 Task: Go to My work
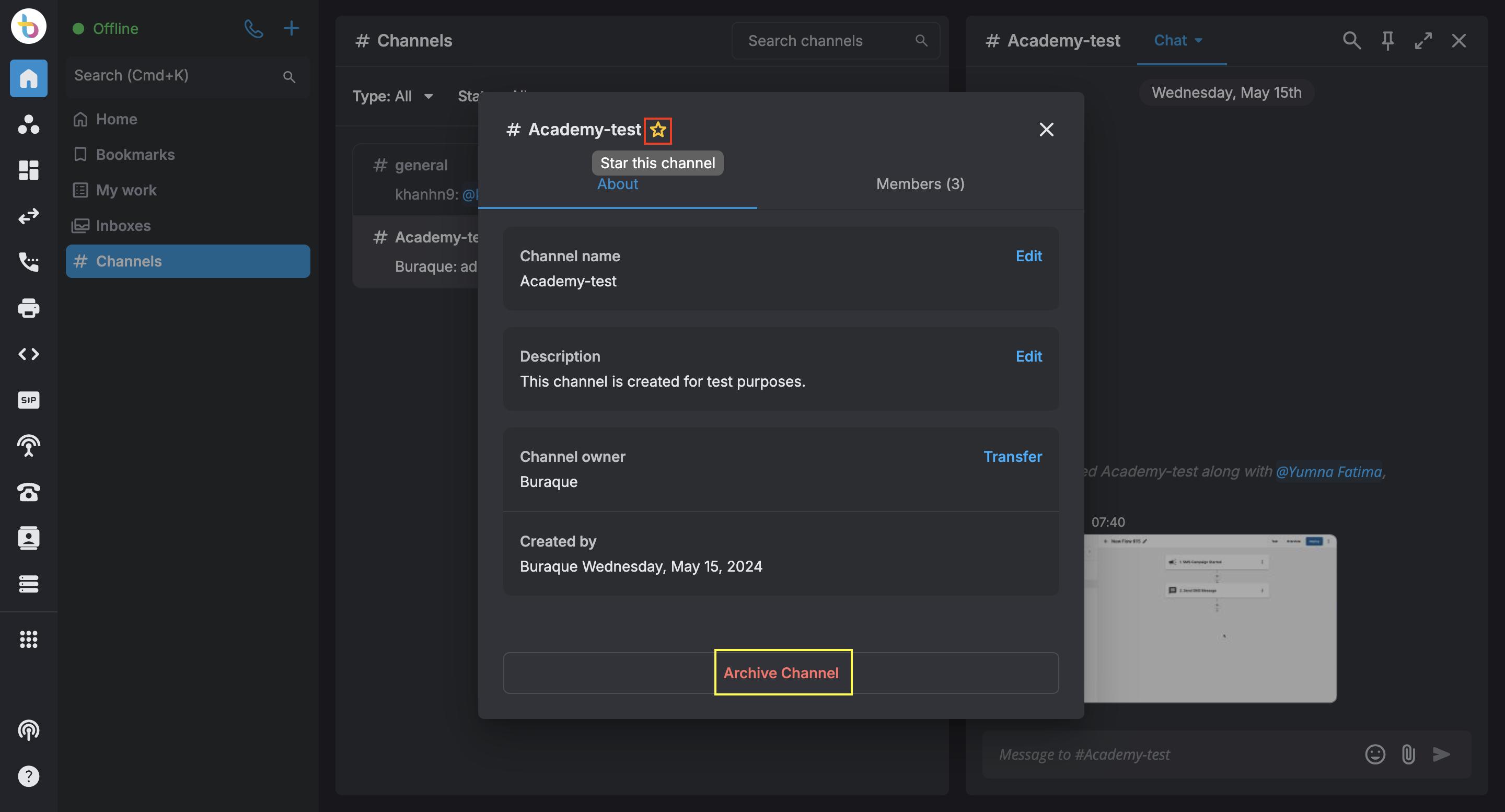coord(187,190)
